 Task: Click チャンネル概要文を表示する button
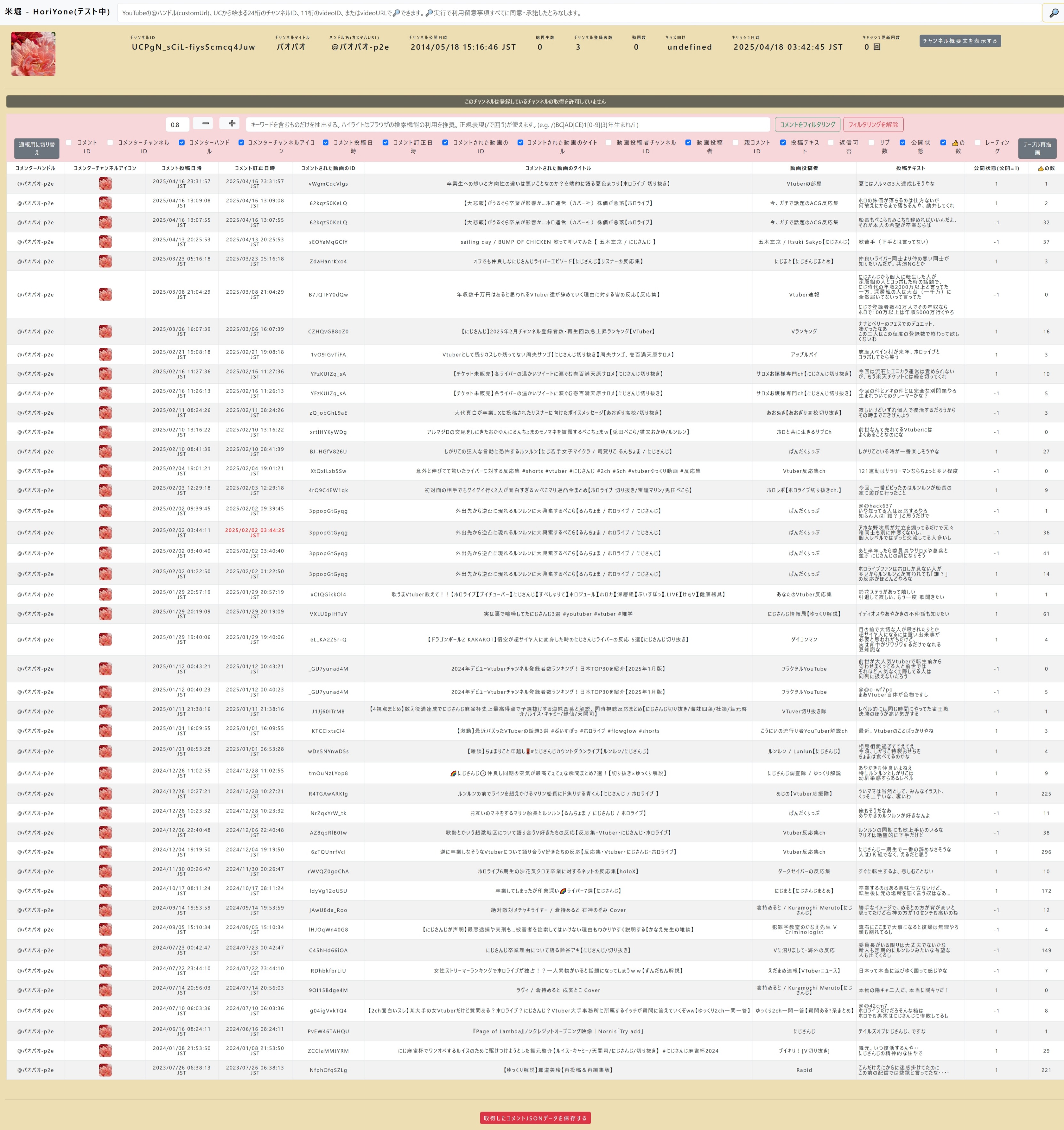point(960,41)
